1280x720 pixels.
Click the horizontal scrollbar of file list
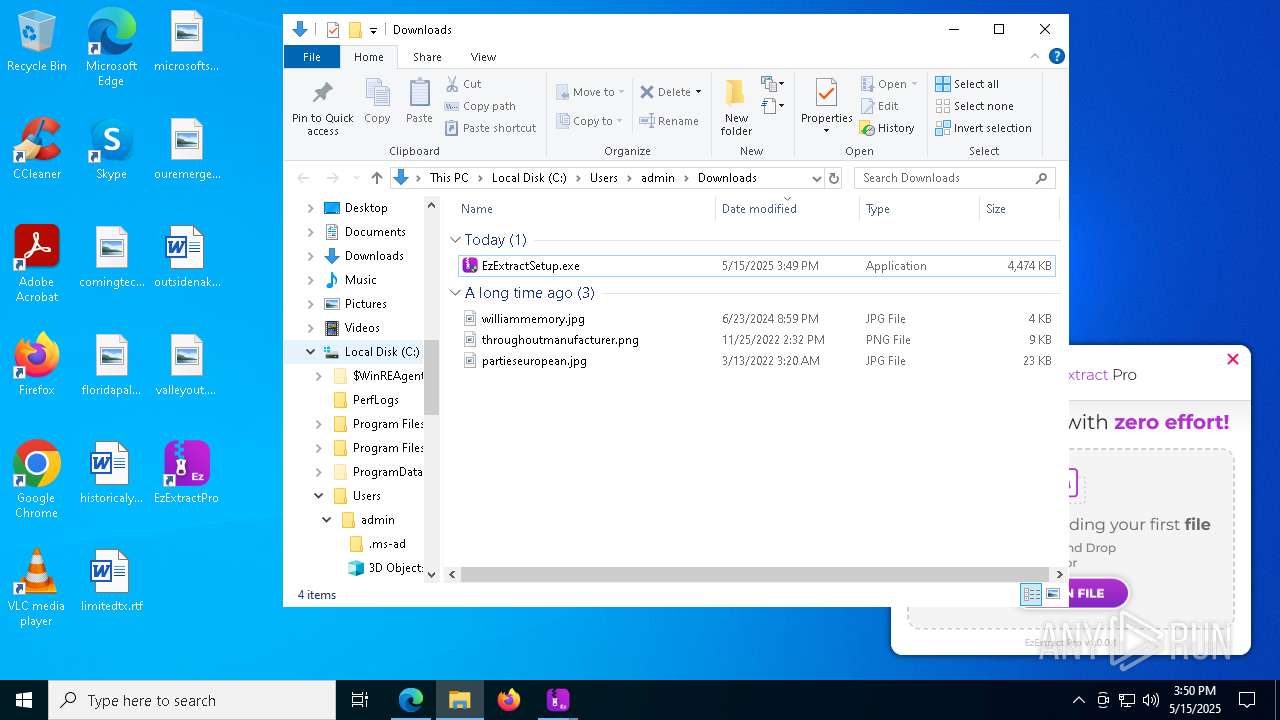pos(754,575)
